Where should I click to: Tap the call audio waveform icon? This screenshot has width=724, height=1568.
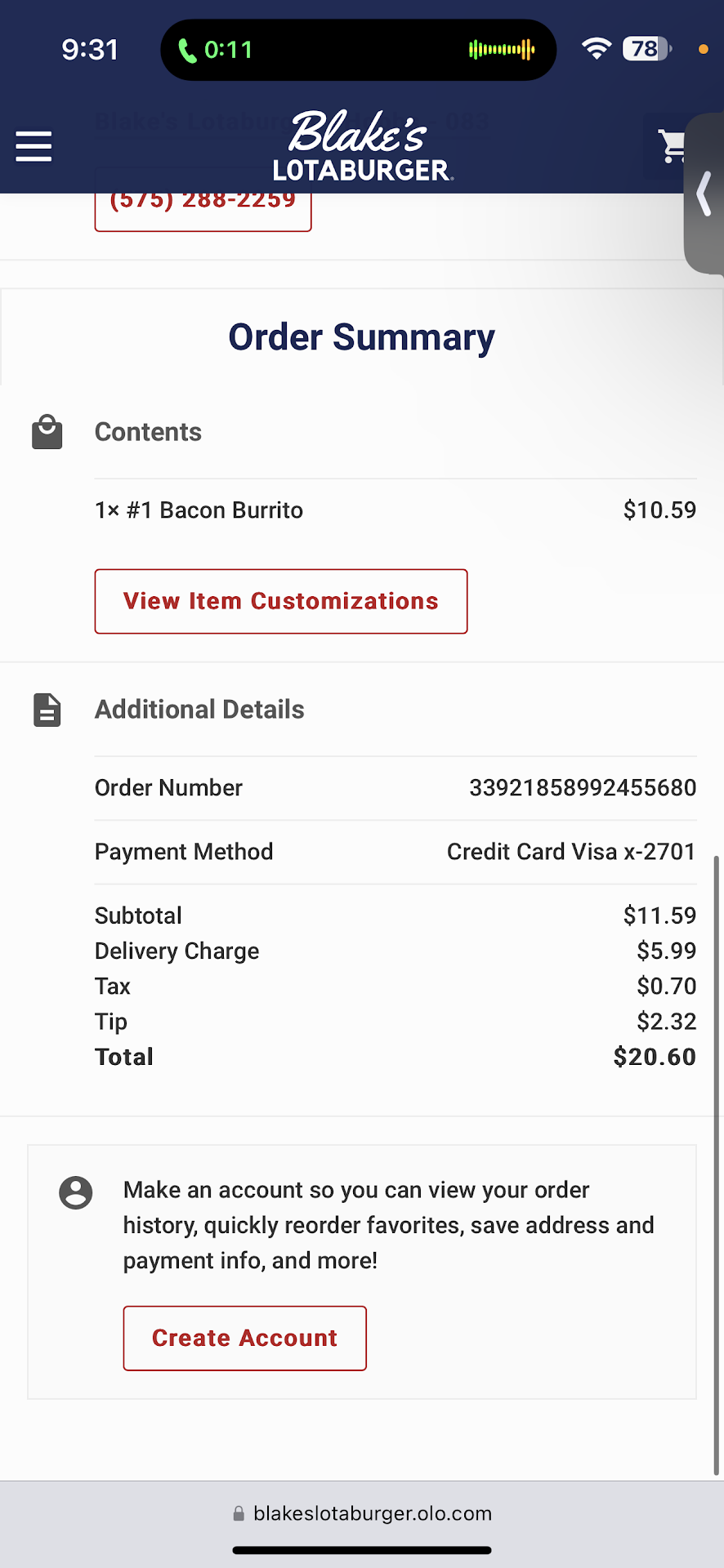[x=502, y=51]
